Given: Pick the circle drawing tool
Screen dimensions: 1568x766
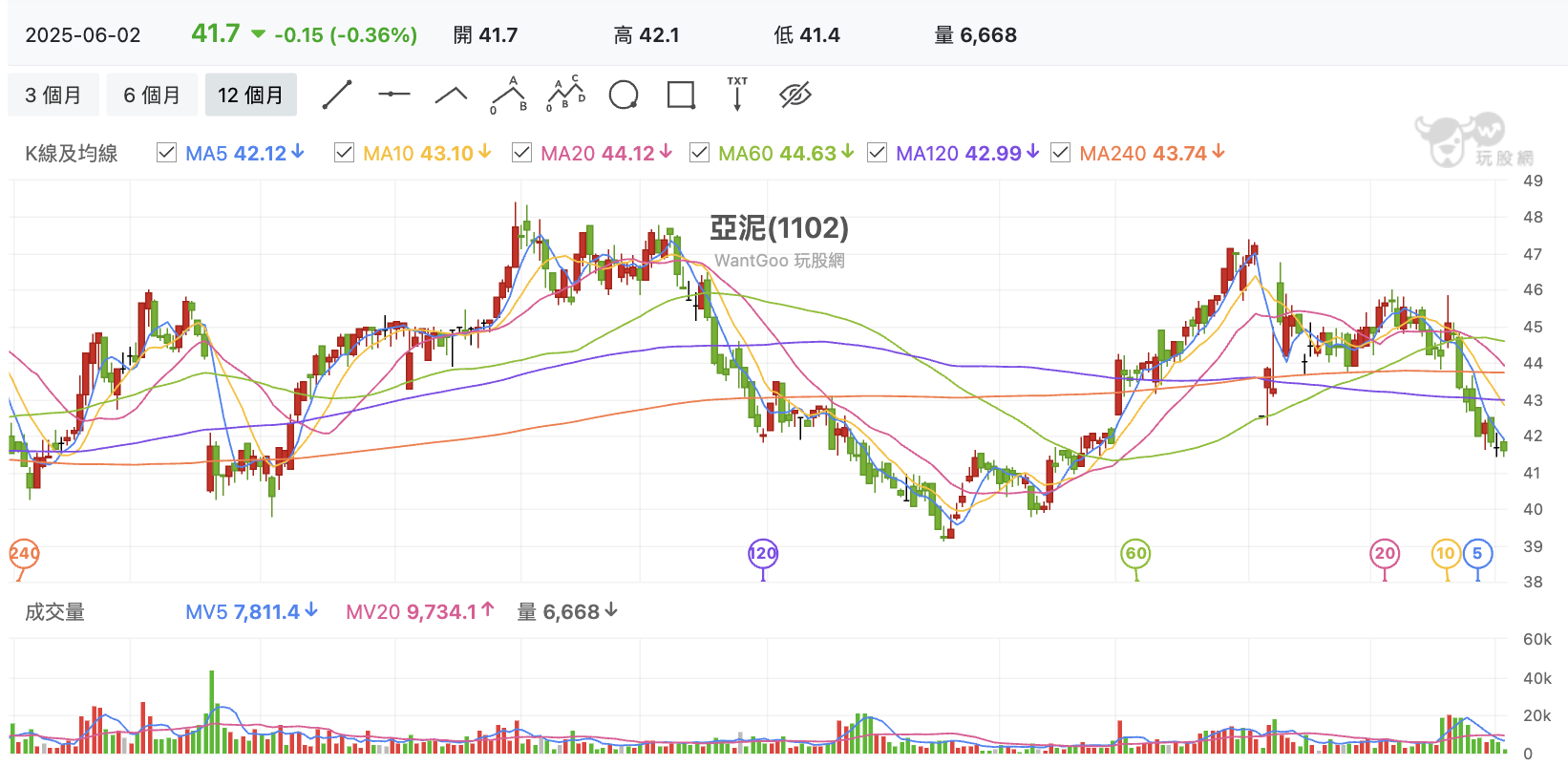Looking at the screenshot, I should [x=624, y=95].
